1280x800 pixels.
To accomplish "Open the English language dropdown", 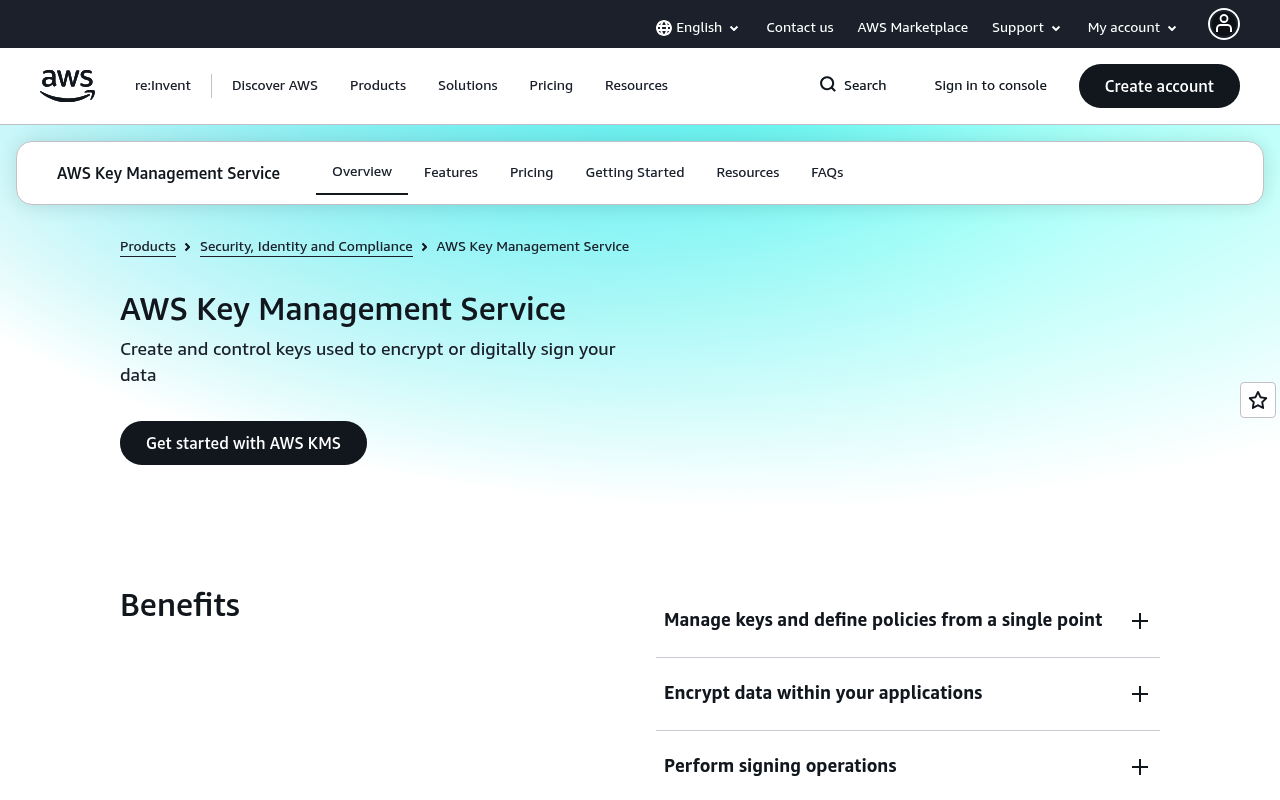I will [x=698, y=28].
